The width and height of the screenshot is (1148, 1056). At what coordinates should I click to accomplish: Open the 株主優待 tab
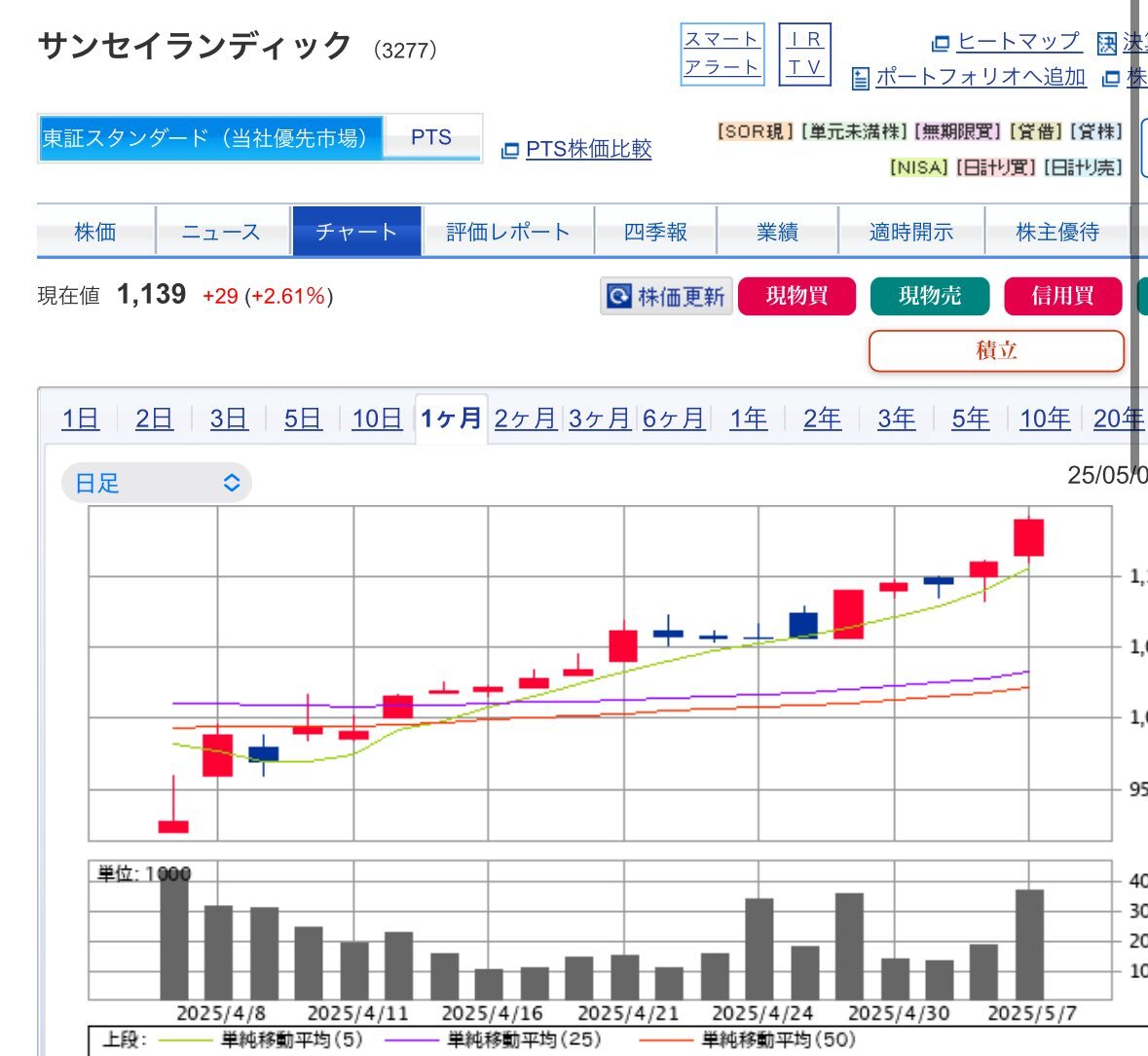1057,232
